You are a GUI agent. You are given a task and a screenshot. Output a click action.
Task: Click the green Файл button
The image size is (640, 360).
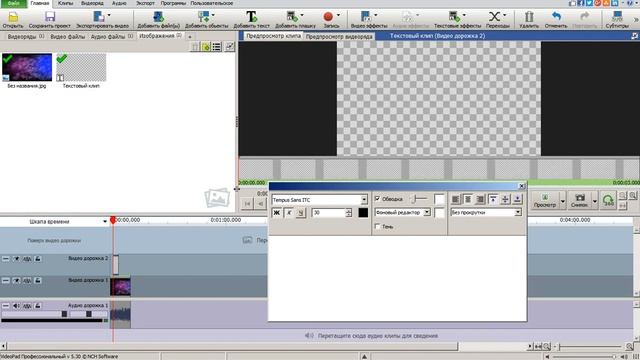(13, 3)
